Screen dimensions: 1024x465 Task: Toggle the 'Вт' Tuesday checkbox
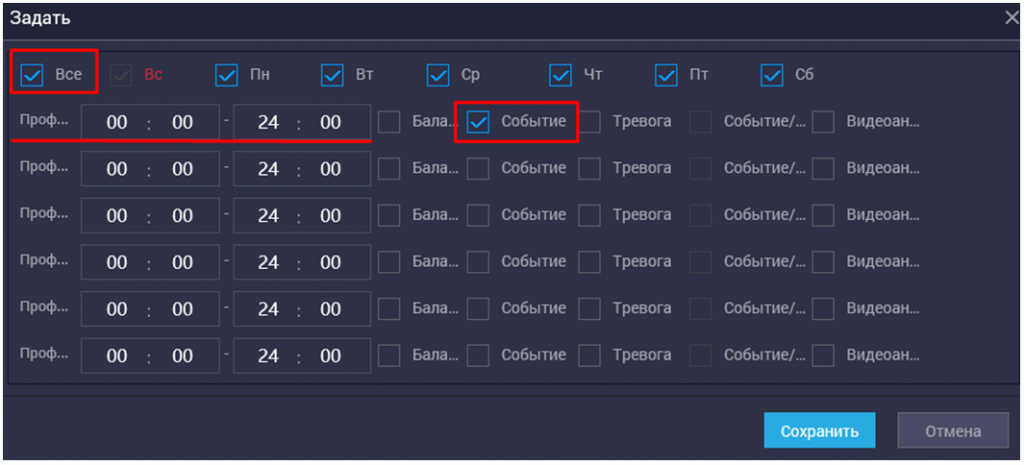(333, 75)
